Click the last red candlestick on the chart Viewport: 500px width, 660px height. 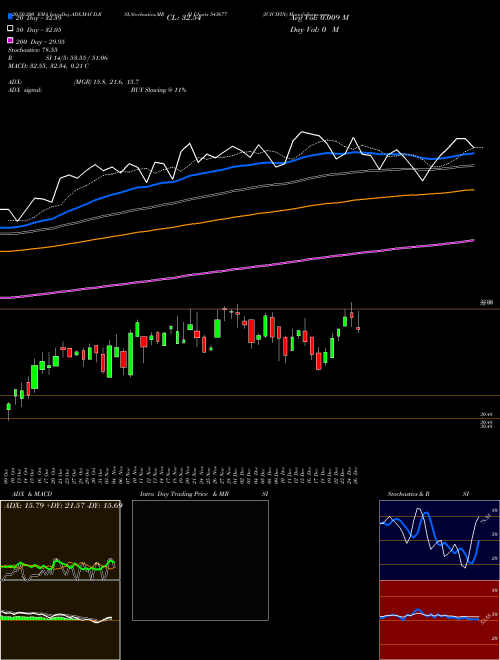click(x=358, y=328)
